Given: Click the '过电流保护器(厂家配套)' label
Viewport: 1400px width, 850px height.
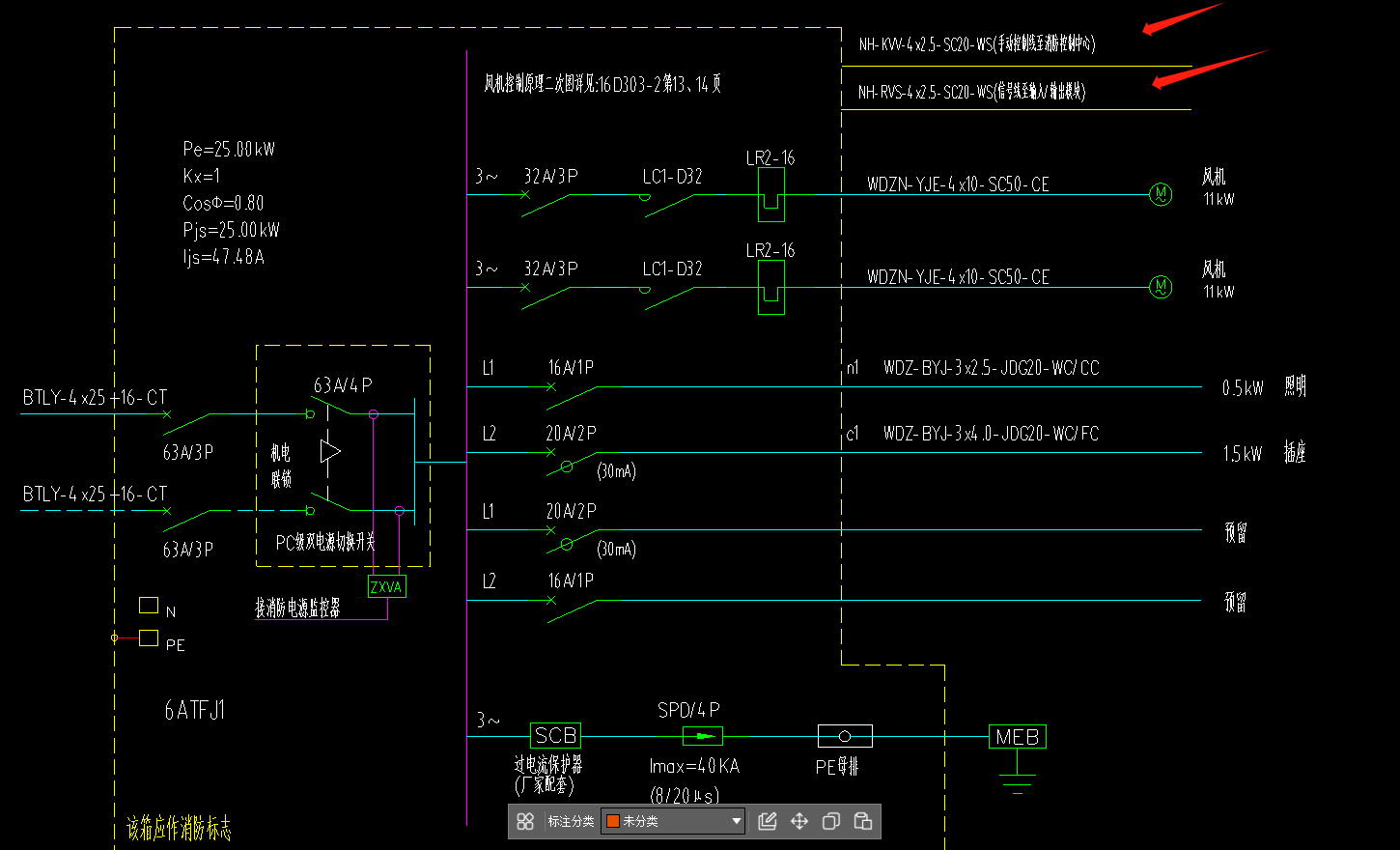Looking at the screenshot, I should (548, 775).
